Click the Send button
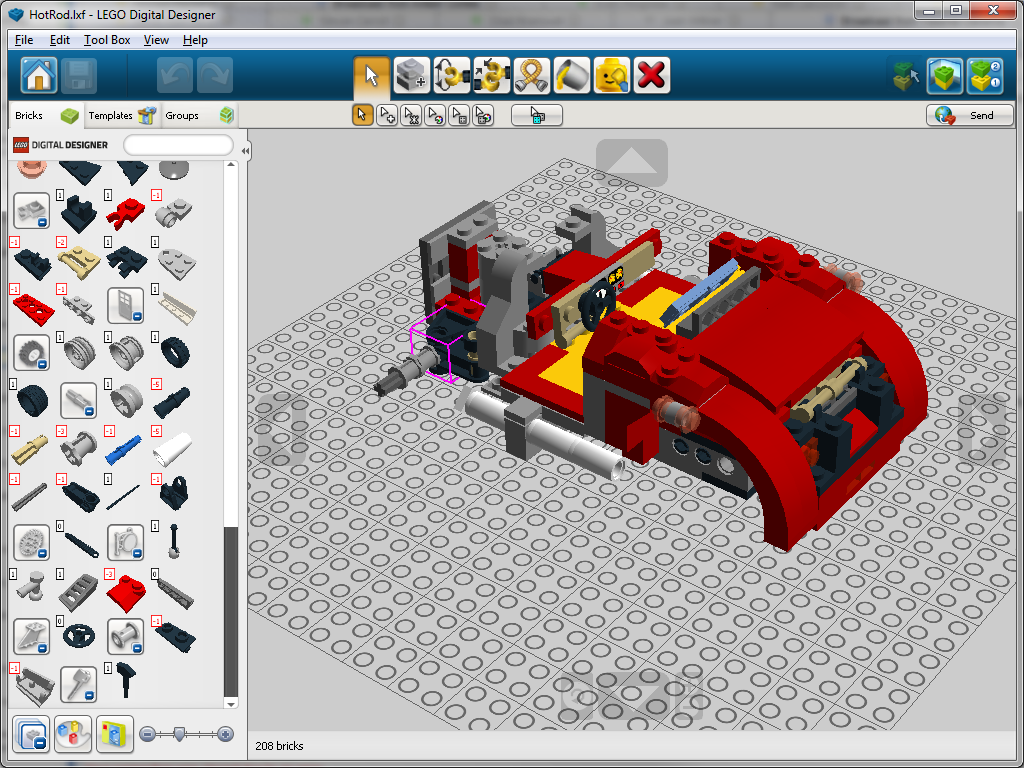Image resolution: width=1024 pixels, height=768 pixels. [x=969, y=116]
